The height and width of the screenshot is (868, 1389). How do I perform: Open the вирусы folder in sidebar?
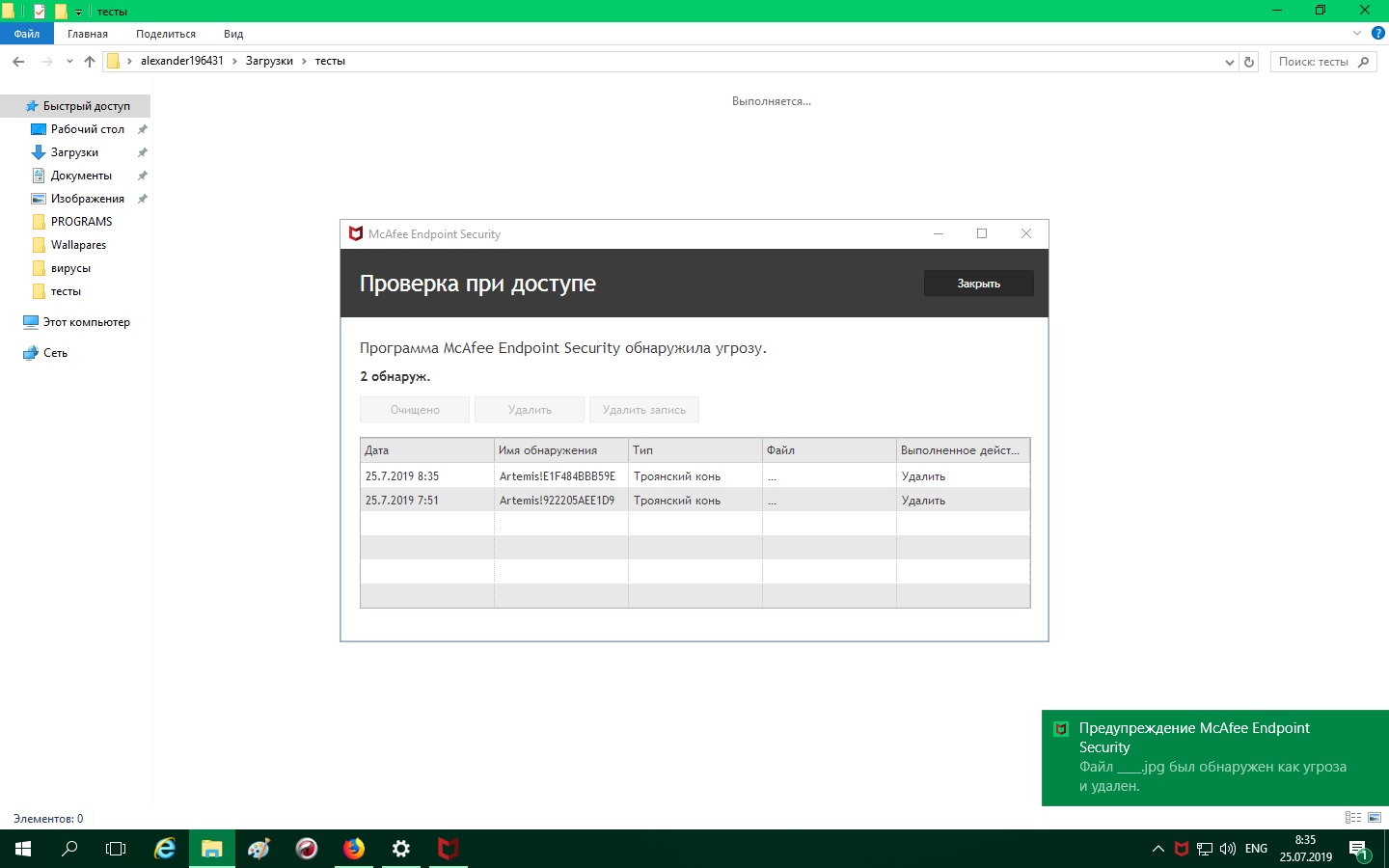click(x=70, y=268)
